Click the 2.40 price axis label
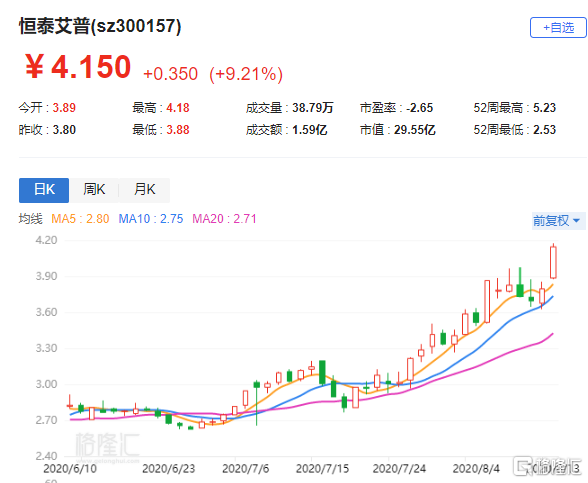Screen dimensions: 588x483 (x=46, y=456)
